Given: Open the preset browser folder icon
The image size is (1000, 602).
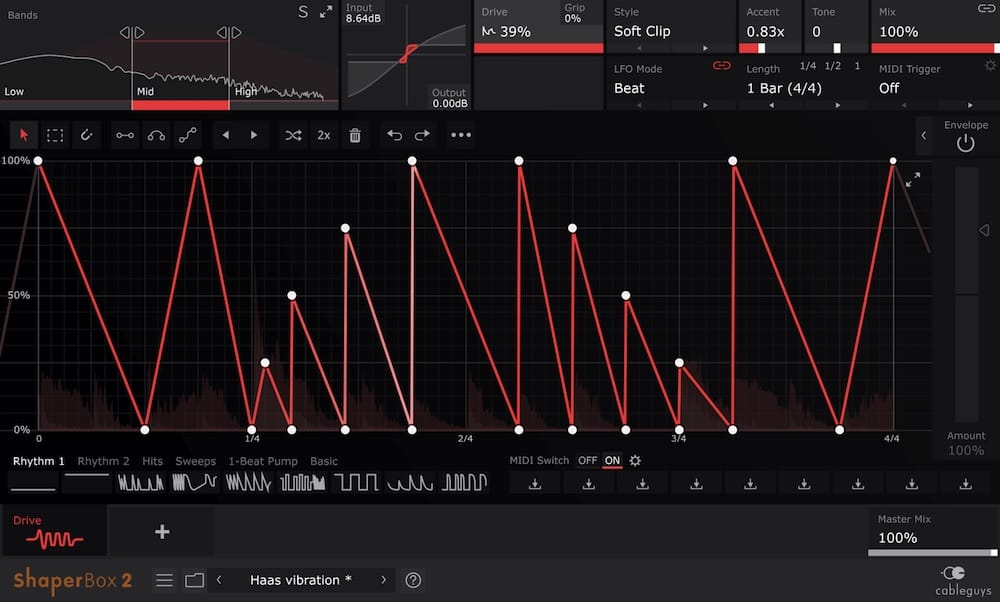Looking at the screenshot, I should (x=195, y=580).
